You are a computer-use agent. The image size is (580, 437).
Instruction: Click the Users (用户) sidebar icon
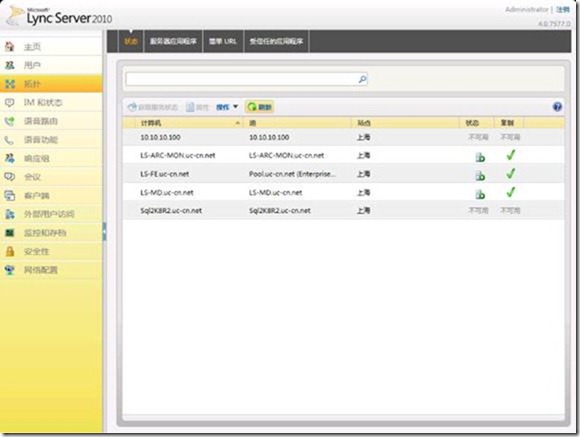(x=10, y=65)
